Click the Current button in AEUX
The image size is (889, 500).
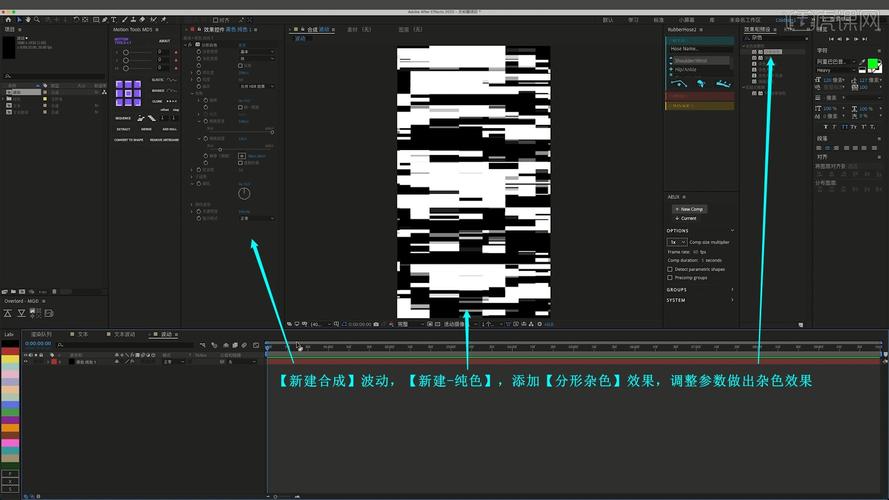click(x=686, y=218)
